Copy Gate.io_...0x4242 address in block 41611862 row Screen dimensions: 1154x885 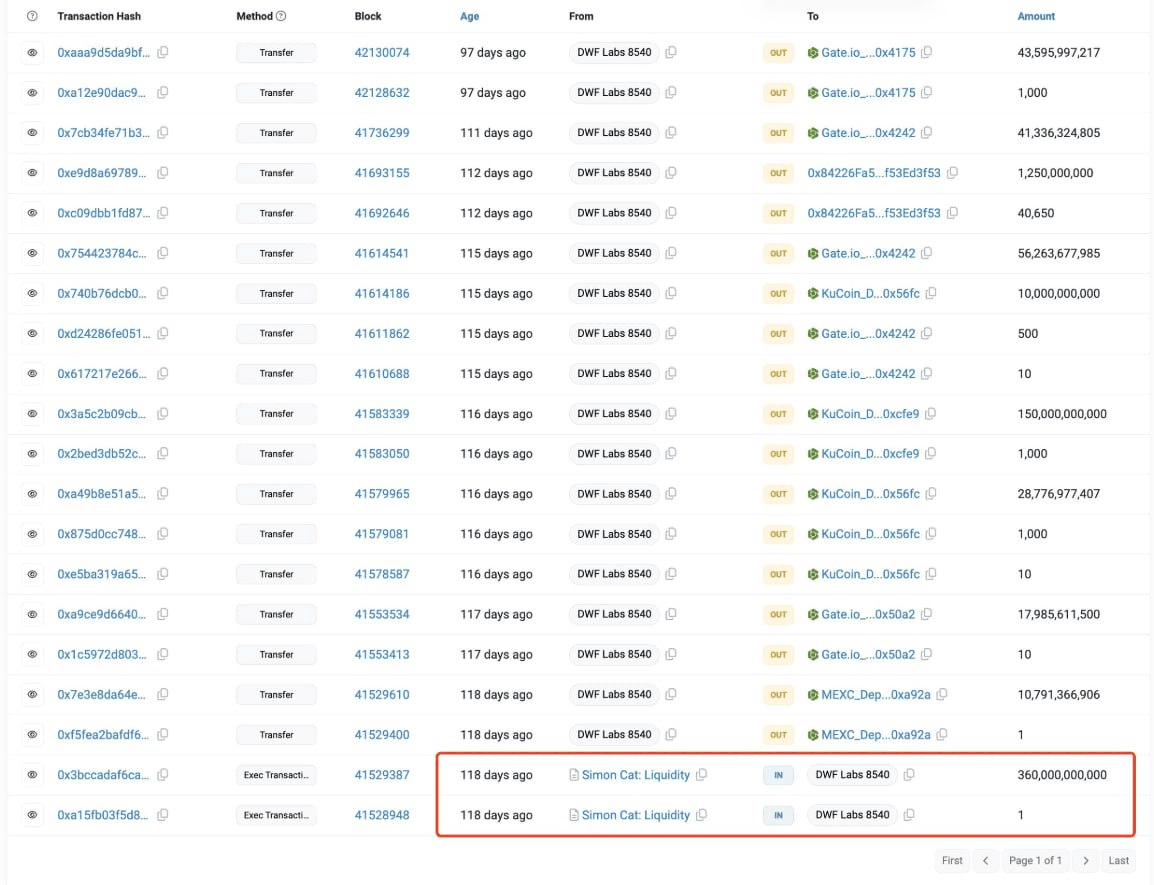[x=927, y=333]
